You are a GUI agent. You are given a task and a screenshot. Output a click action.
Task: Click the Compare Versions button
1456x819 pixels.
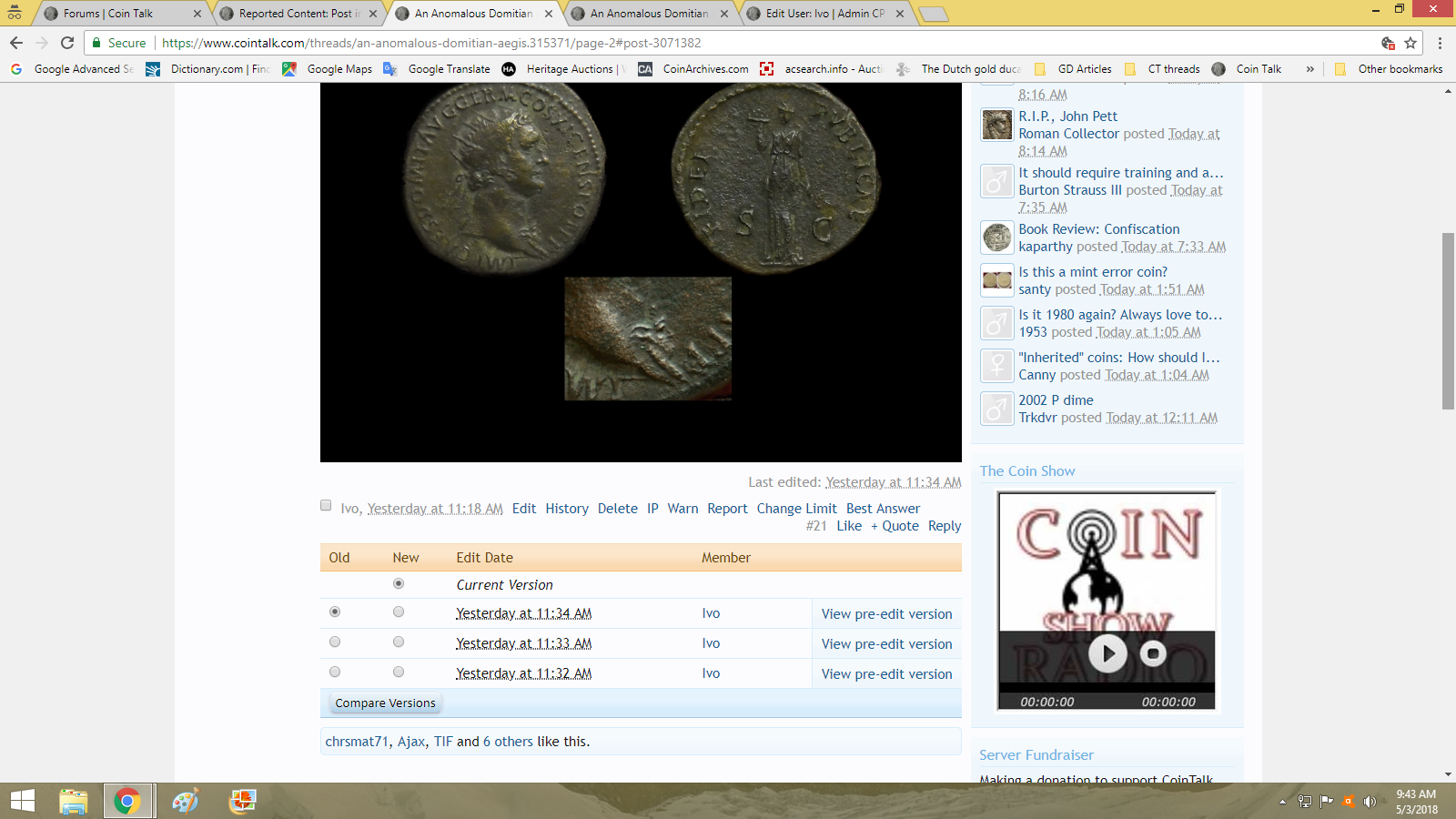coord(386,703)
